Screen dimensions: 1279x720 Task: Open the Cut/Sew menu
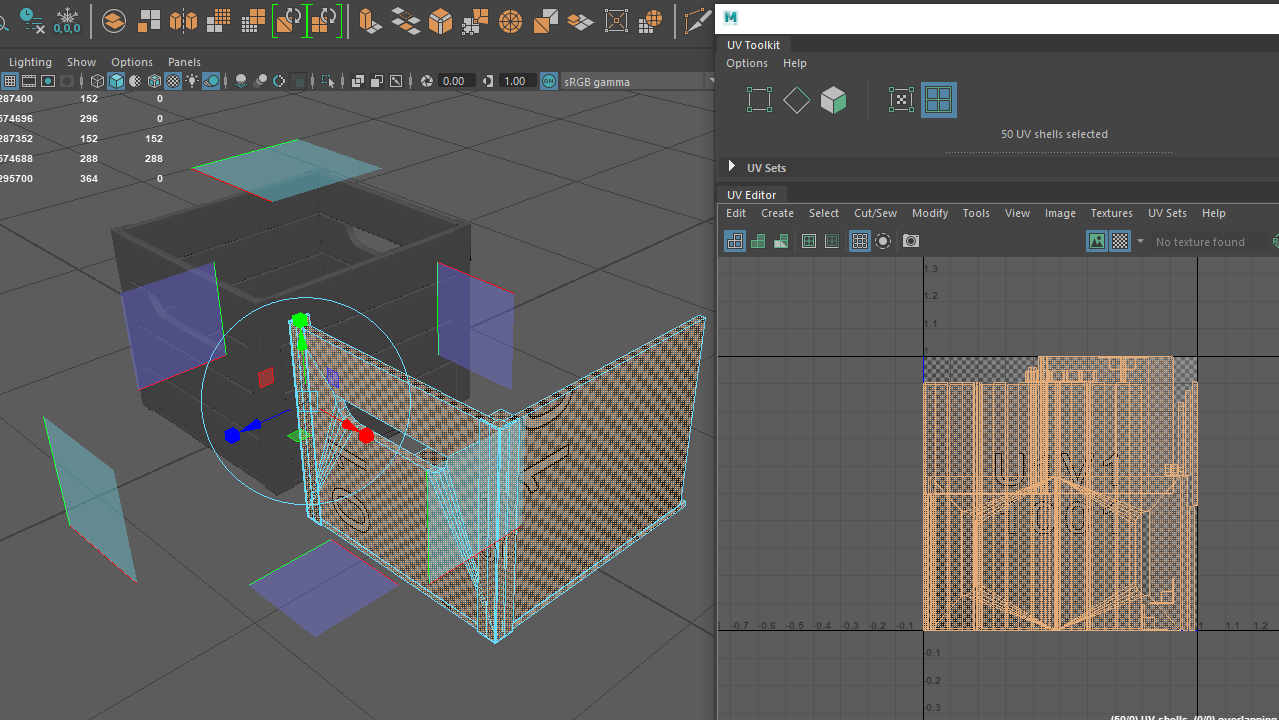tap(875, 213)
